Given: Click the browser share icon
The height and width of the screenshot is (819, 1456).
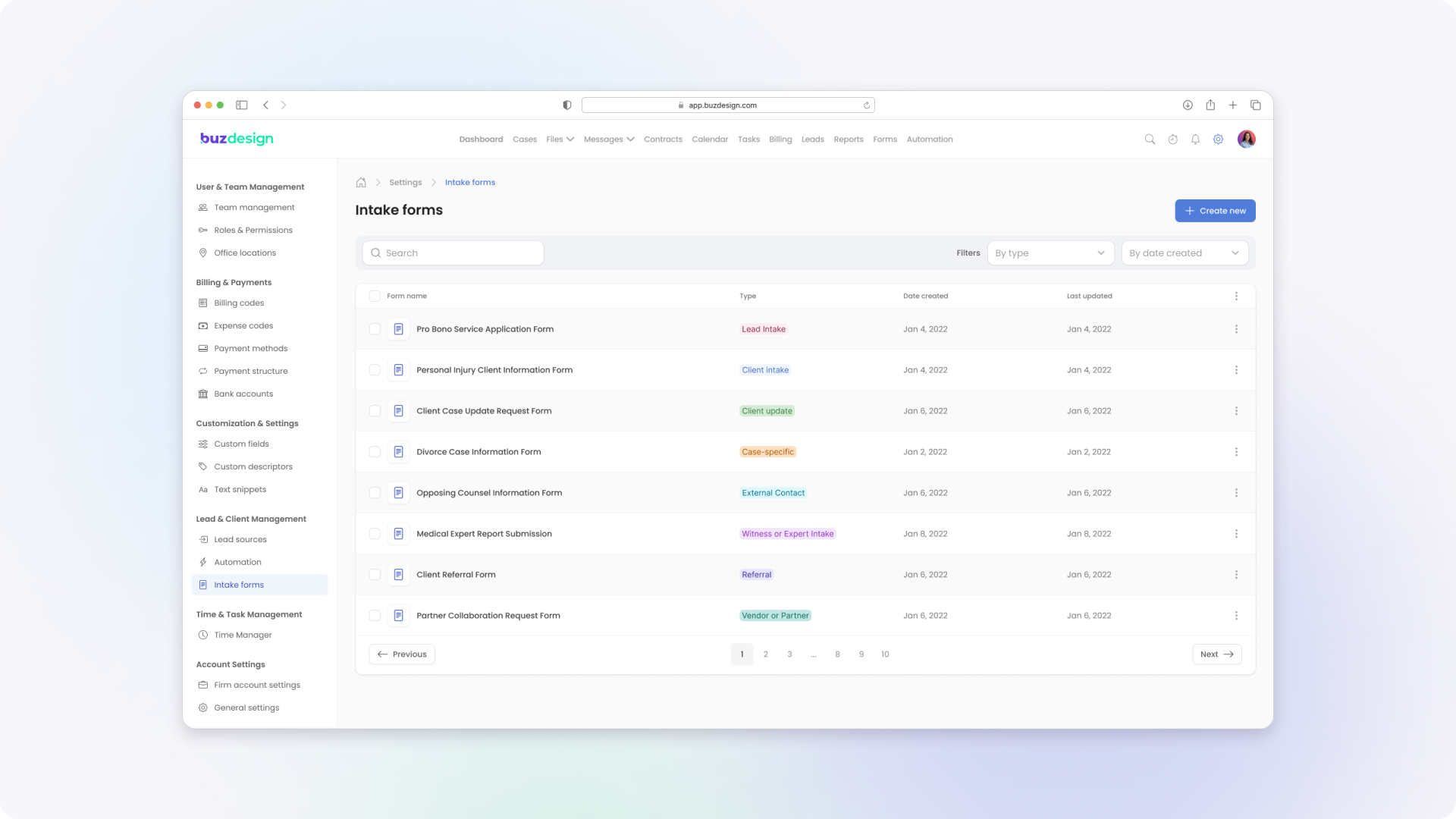Looking at the screenshot, I should [x=1210, y=105].
